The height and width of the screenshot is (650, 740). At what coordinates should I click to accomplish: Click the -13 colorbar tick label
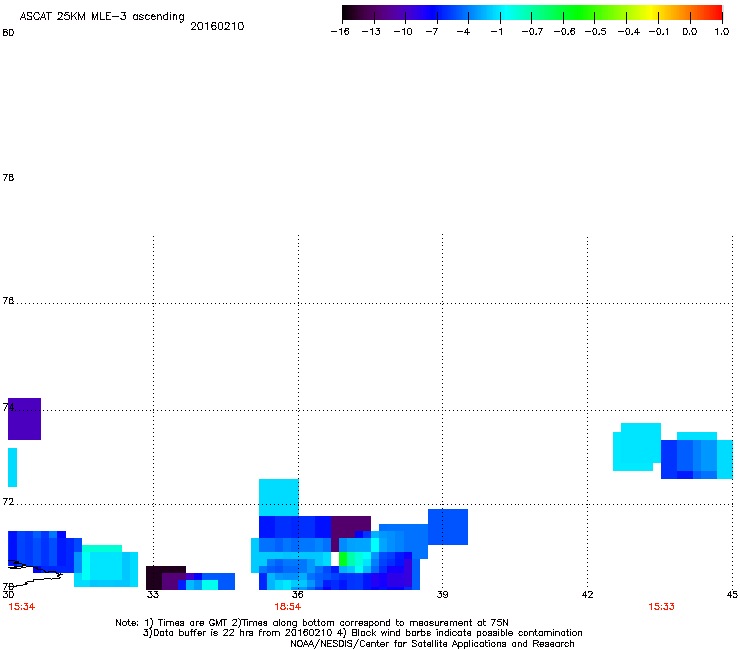tap(371, 32)
